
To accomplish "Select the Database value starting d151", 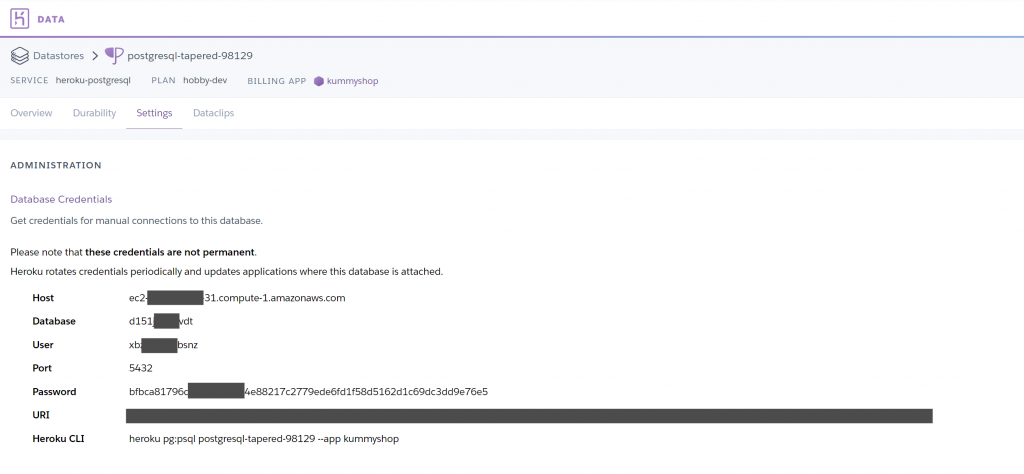I will pos(161,321).
